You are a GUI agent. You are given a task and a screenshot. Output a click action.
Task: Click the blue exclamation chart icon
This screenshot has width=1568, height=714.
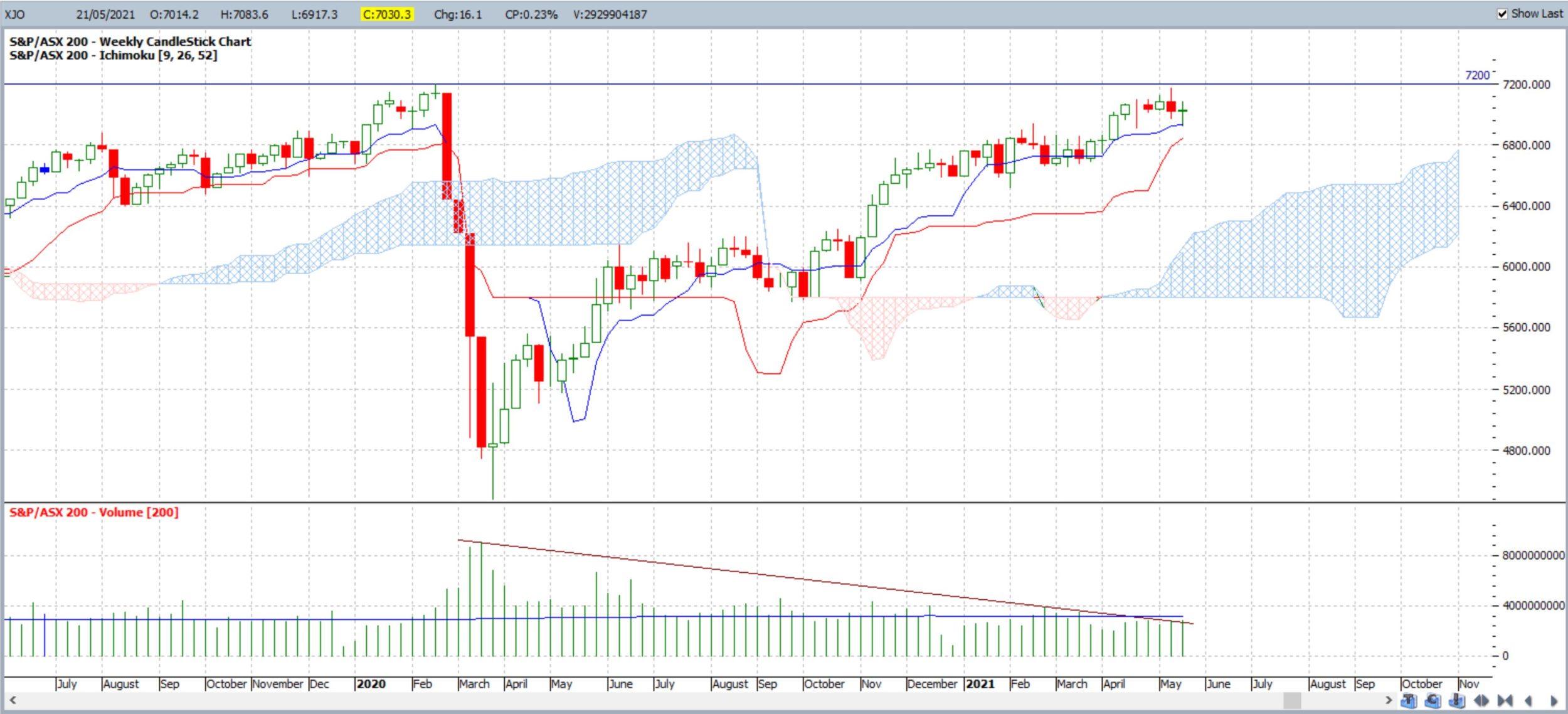[1457, 701]
